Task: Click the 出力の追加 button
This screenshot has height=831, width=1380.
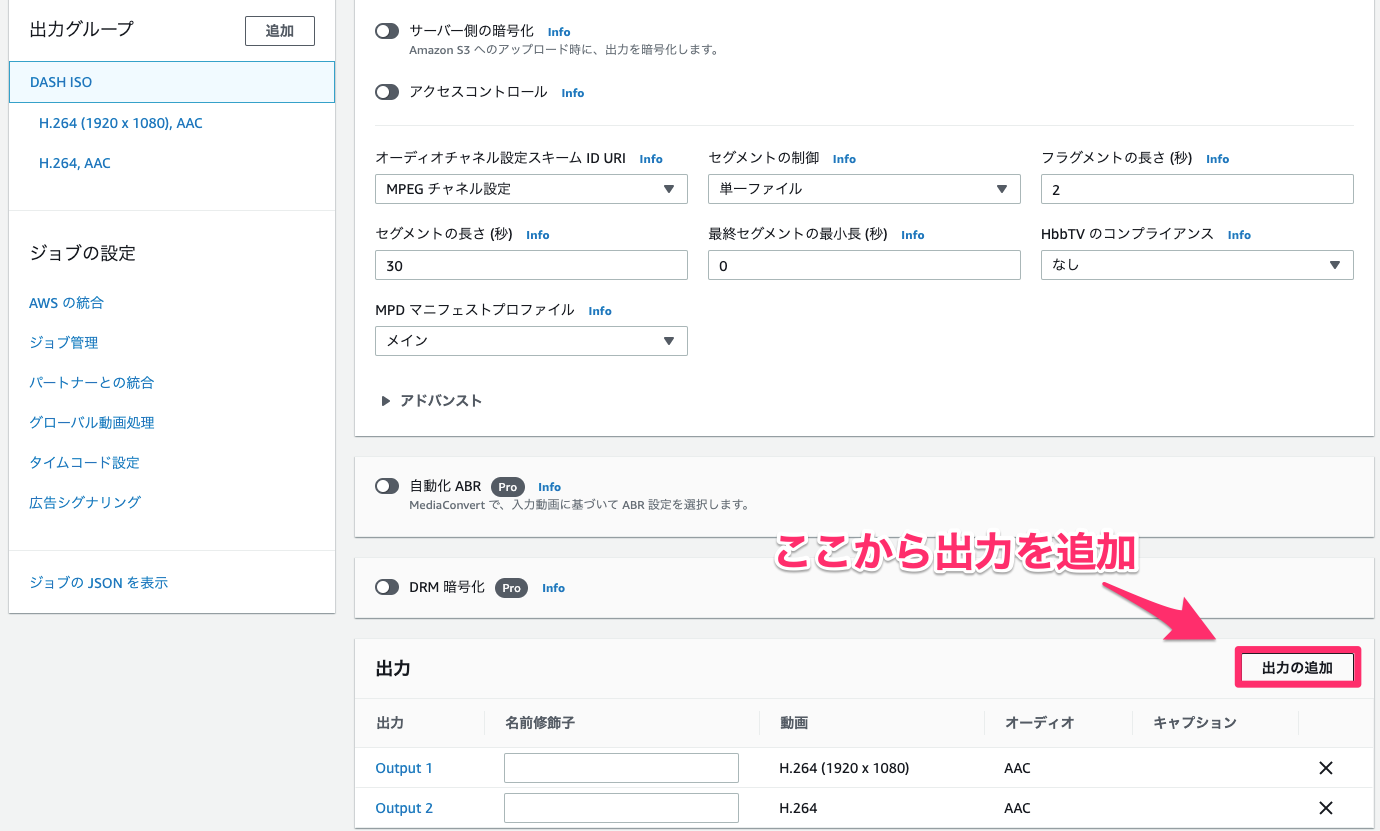Action: click(x=1297, y=666)
